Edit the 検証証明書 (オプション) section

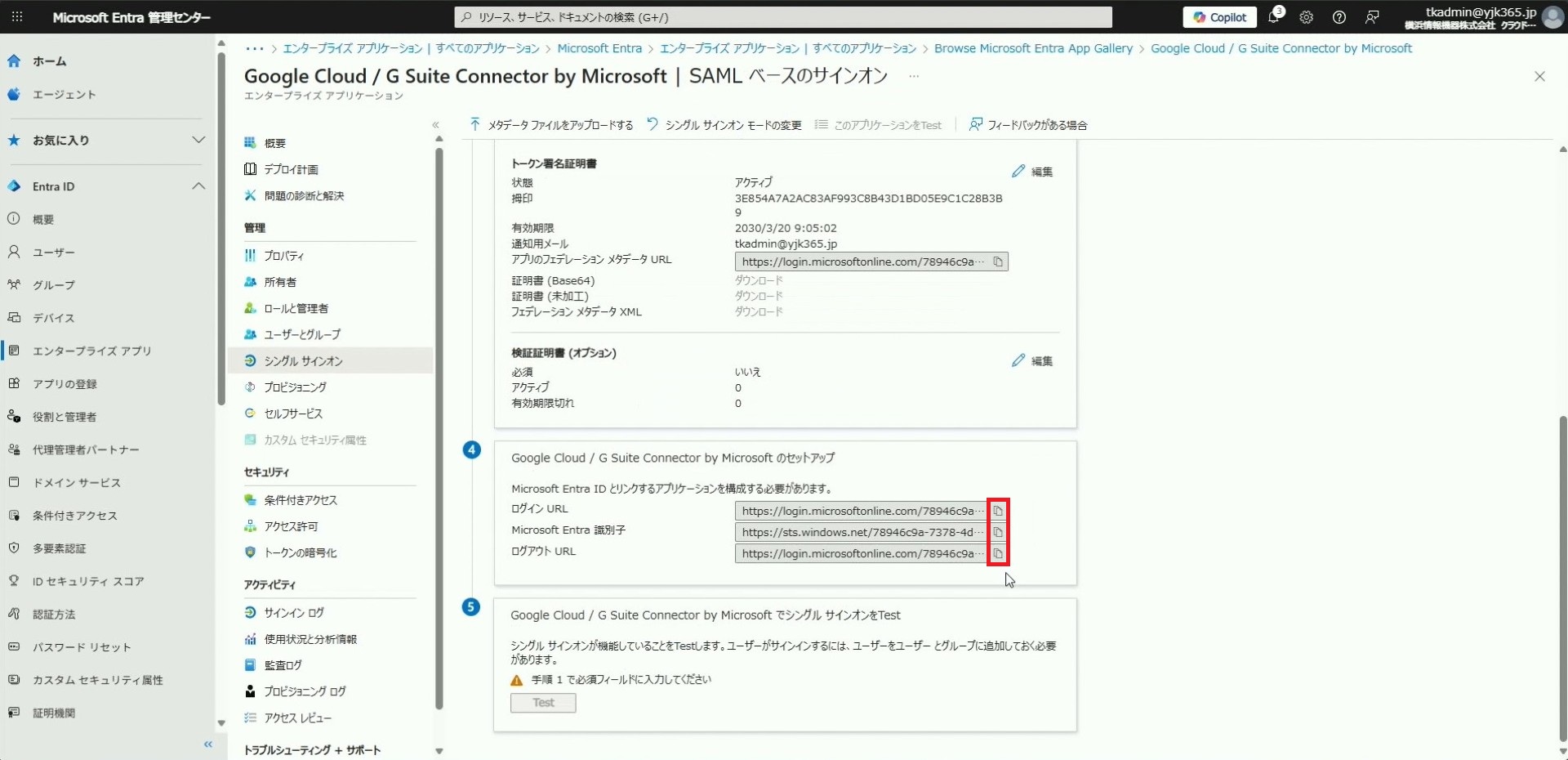1032,360
